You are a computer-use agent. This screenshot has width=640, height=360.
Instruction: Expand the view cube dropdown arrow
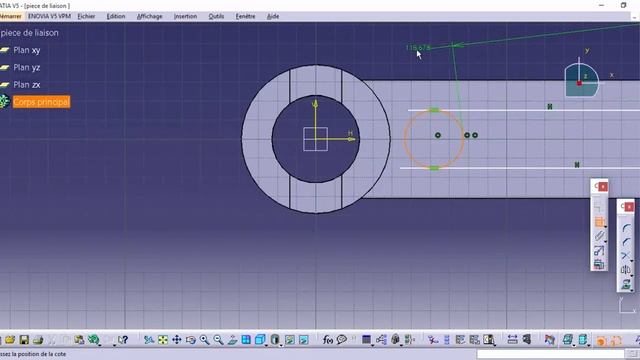(x=266, y=345)
